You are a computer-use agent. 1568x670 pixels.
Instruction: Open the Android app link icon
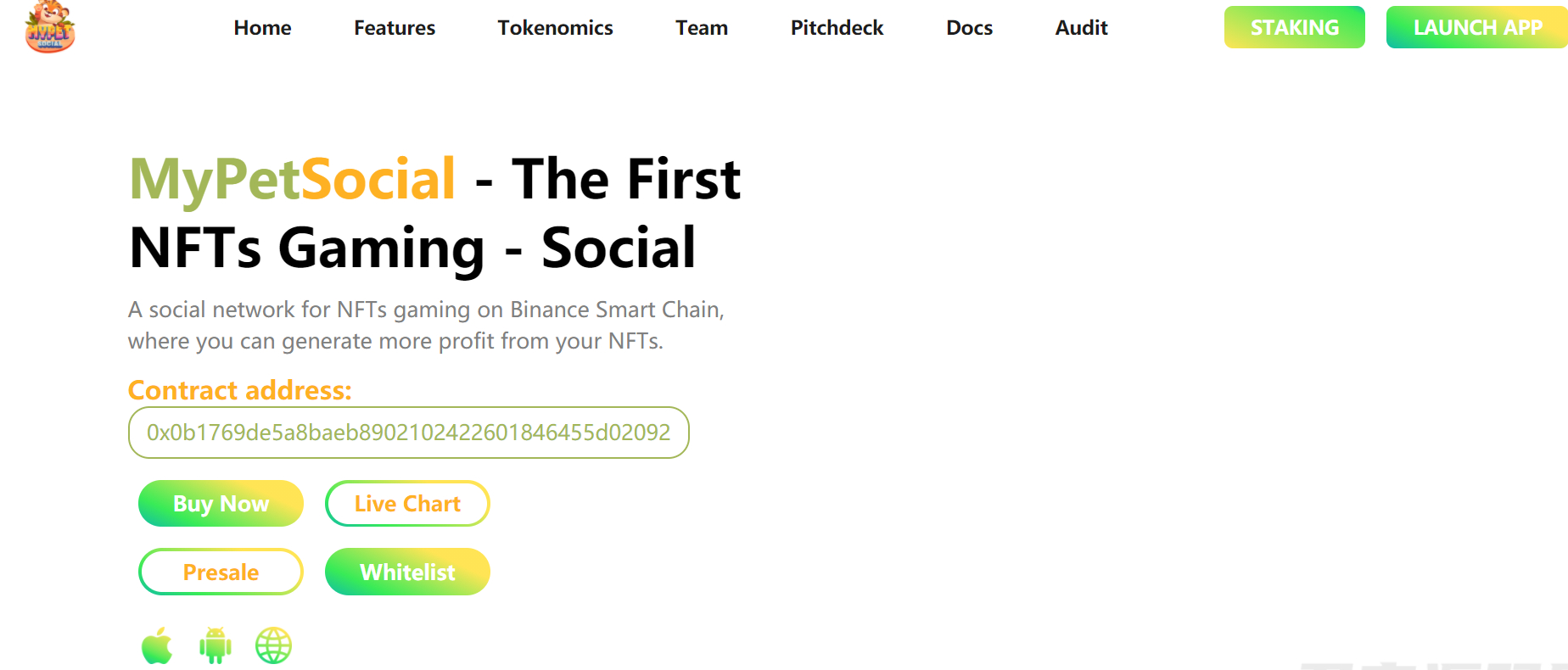point(215,646)
